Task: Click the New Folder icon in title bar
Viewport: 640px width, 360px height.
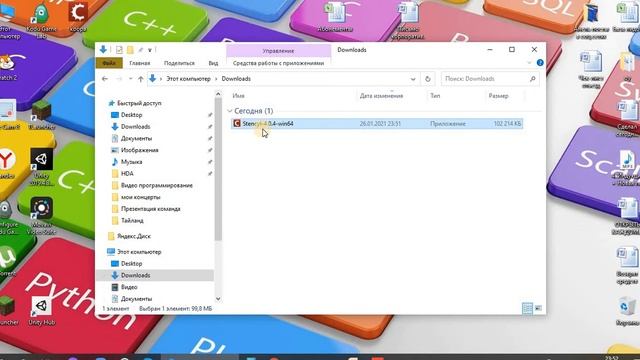Action: (130, 50)
